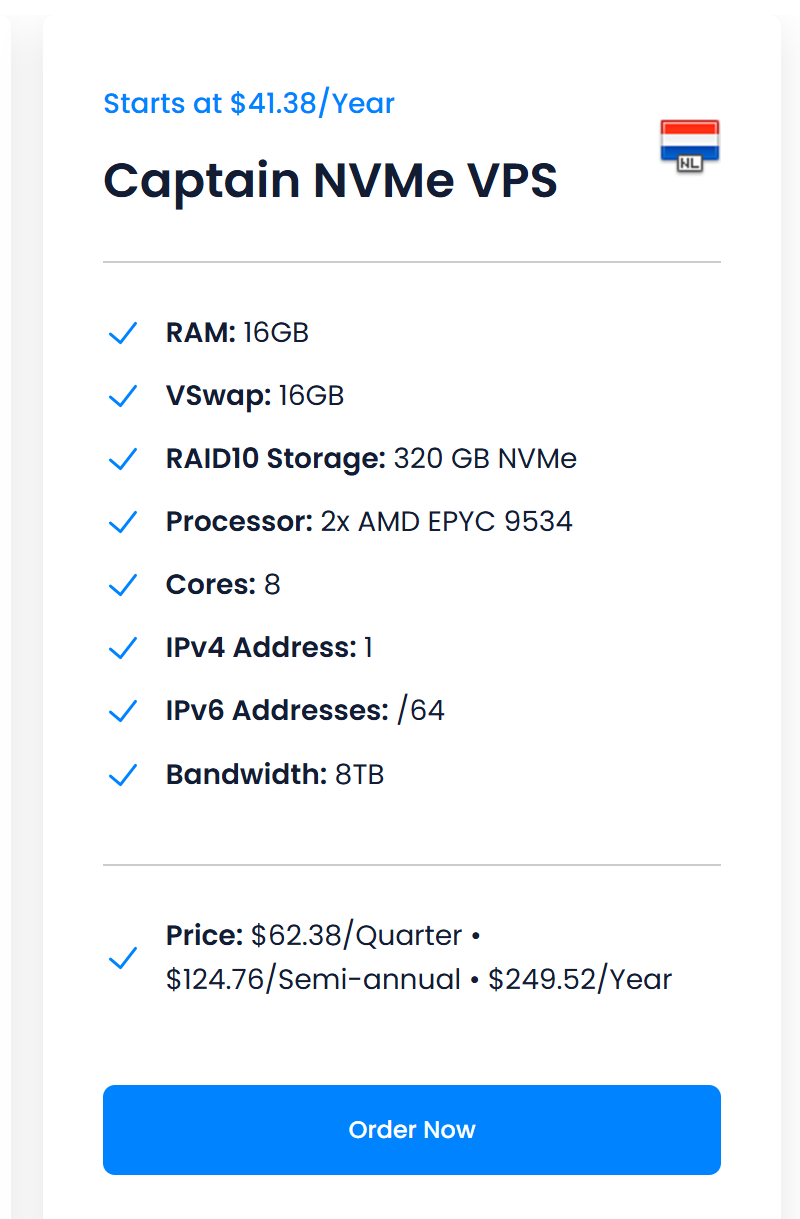
Task: Click the RAM: 16GB specification
Action: [237, 333]
